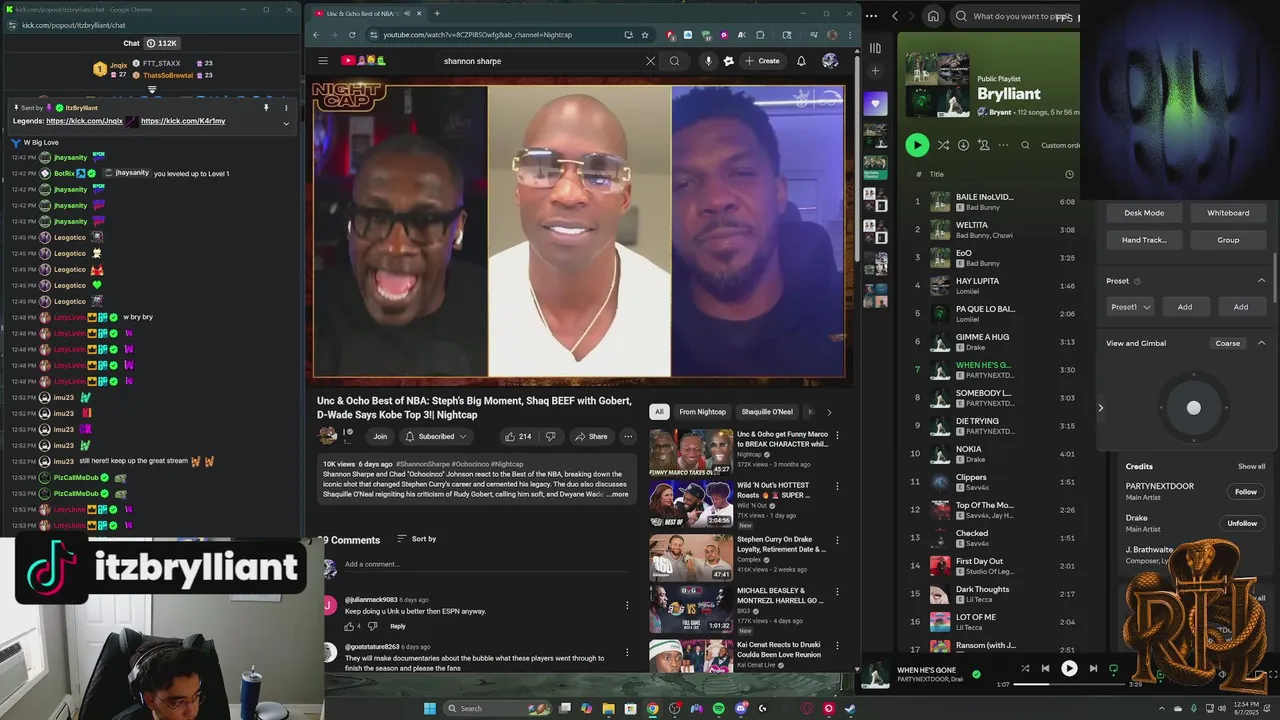Viewport: 1280px width, 720px height.
Task: Toggle shuffle on the Brylliant playlist header
Action: coord(943,145)
